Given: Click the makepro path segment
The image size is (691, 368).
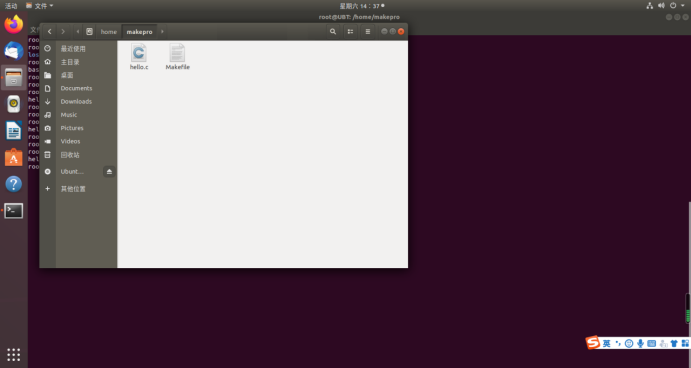Looking at the screenshot, I should point(139,32).
